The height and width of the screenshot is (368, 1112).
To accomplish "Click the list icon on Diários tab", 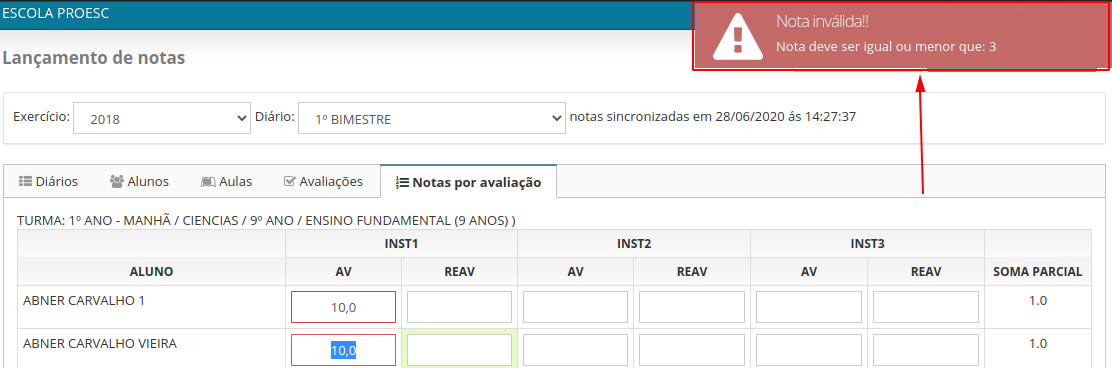I will tap(25, 182).
